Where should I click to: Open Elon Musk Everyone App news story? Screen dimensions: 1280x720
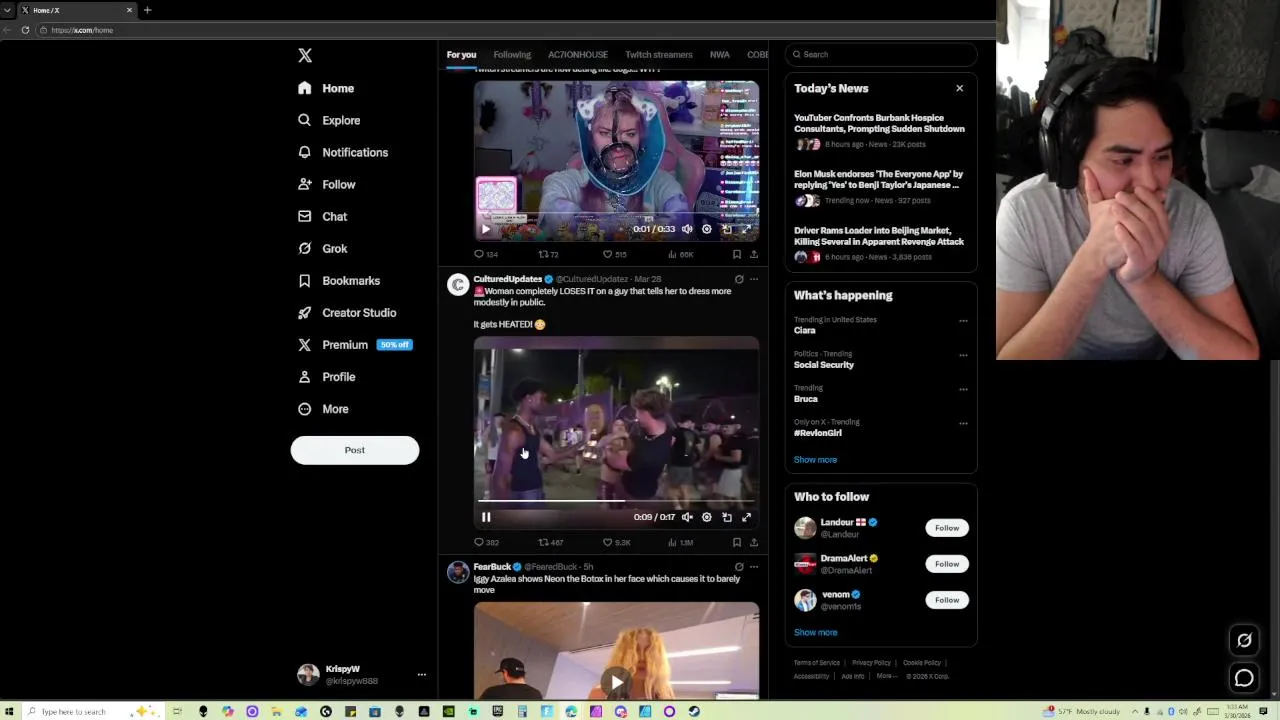point(880,187)
